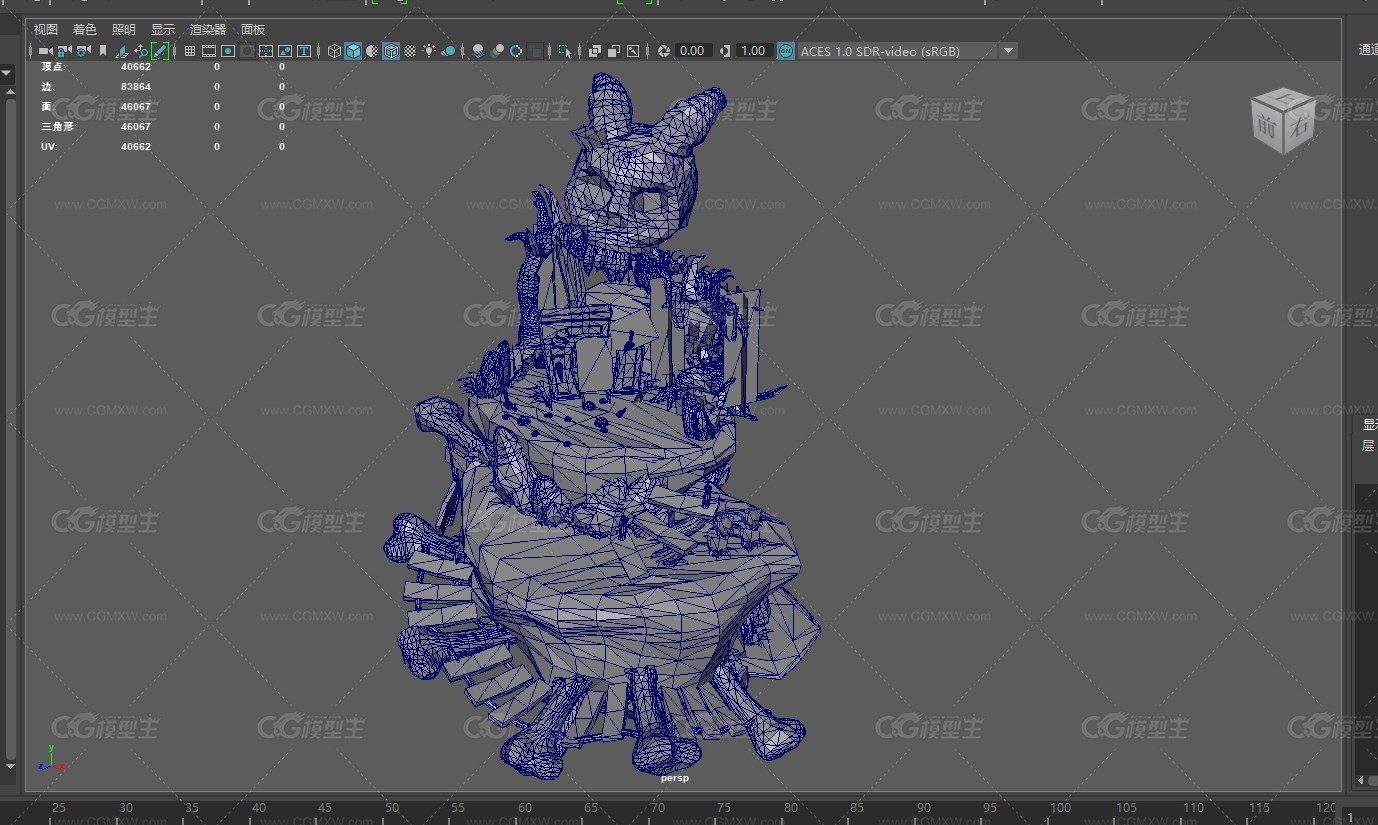This screenshot has height=825, width=1378.
Task: Open the 视图 menu
Action: (x=46, y=30)
